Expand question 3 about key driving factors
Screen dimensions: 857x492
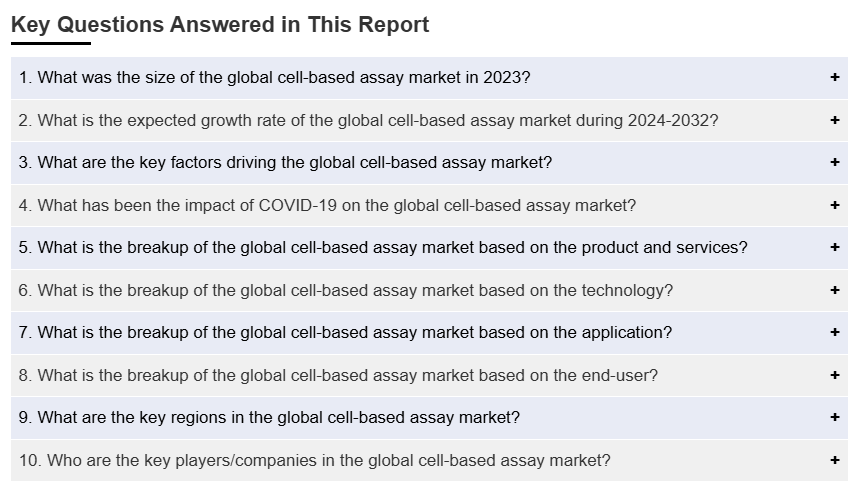pyautogui.click(x=285, y=162)
